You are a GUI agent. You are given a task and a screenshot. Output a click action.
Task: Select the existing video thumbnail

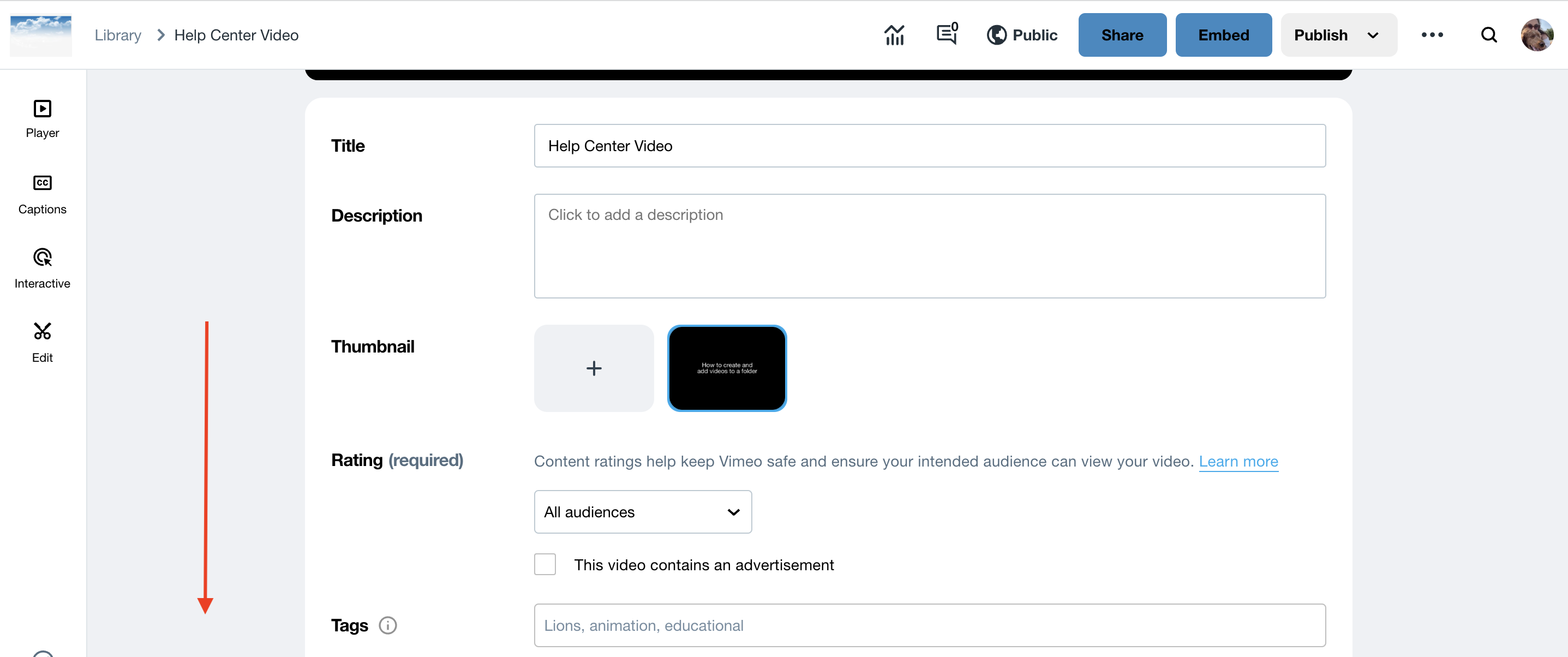tap(726, 367)
